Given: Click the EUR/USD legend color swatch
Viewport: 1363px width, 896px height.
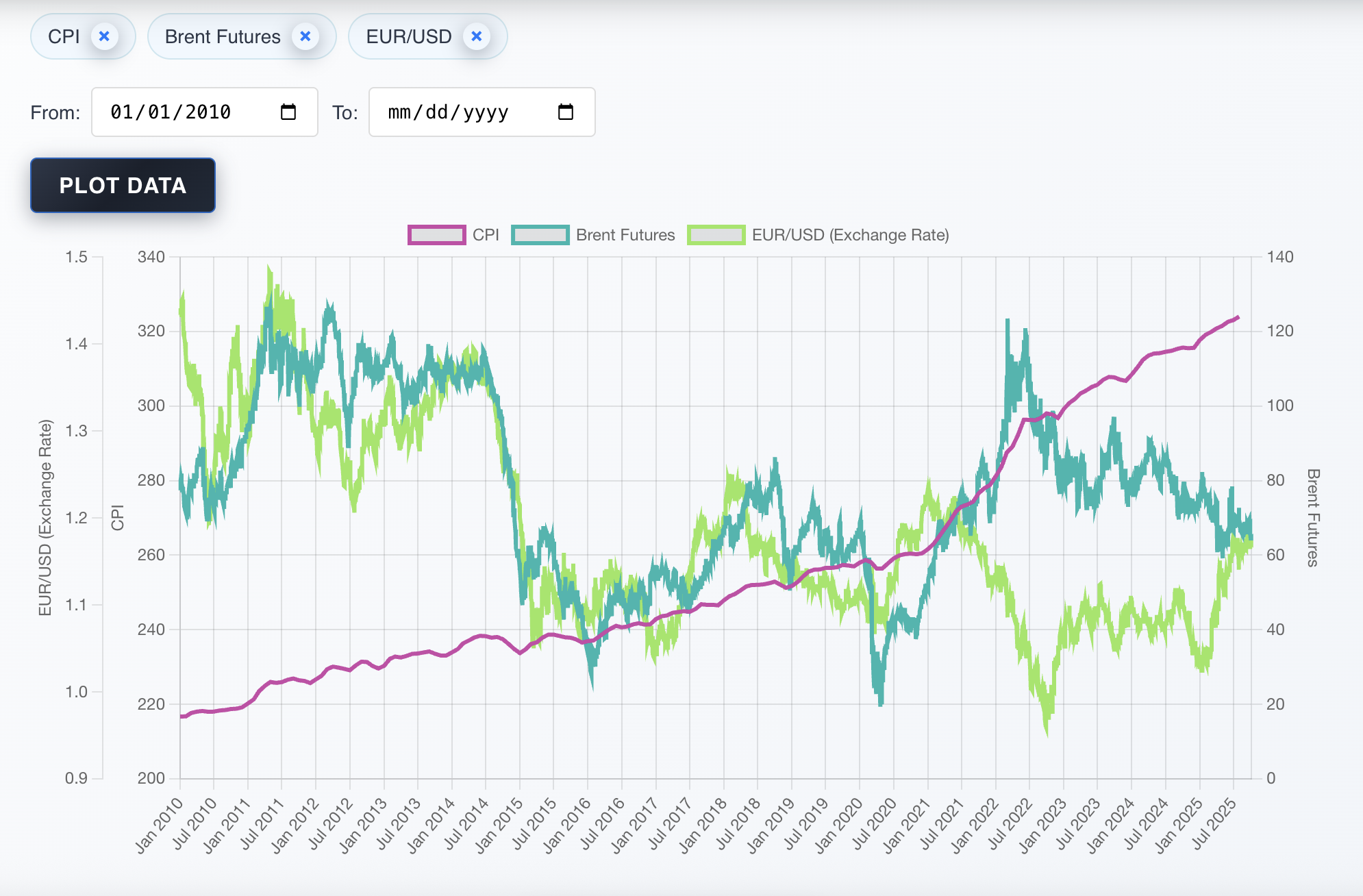Looking at the screenshot, I should [716, 235].
